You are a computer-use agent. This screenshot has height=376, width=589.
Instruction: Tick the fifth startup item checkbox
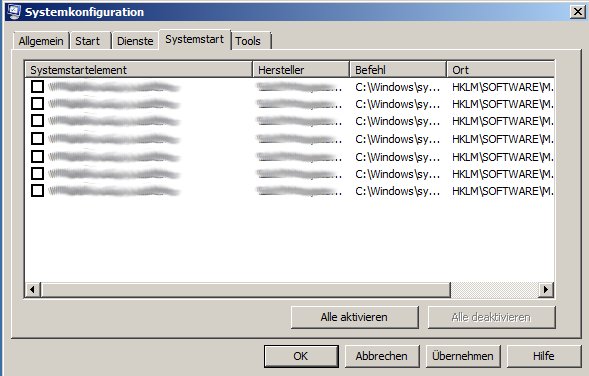coord(37,156)
